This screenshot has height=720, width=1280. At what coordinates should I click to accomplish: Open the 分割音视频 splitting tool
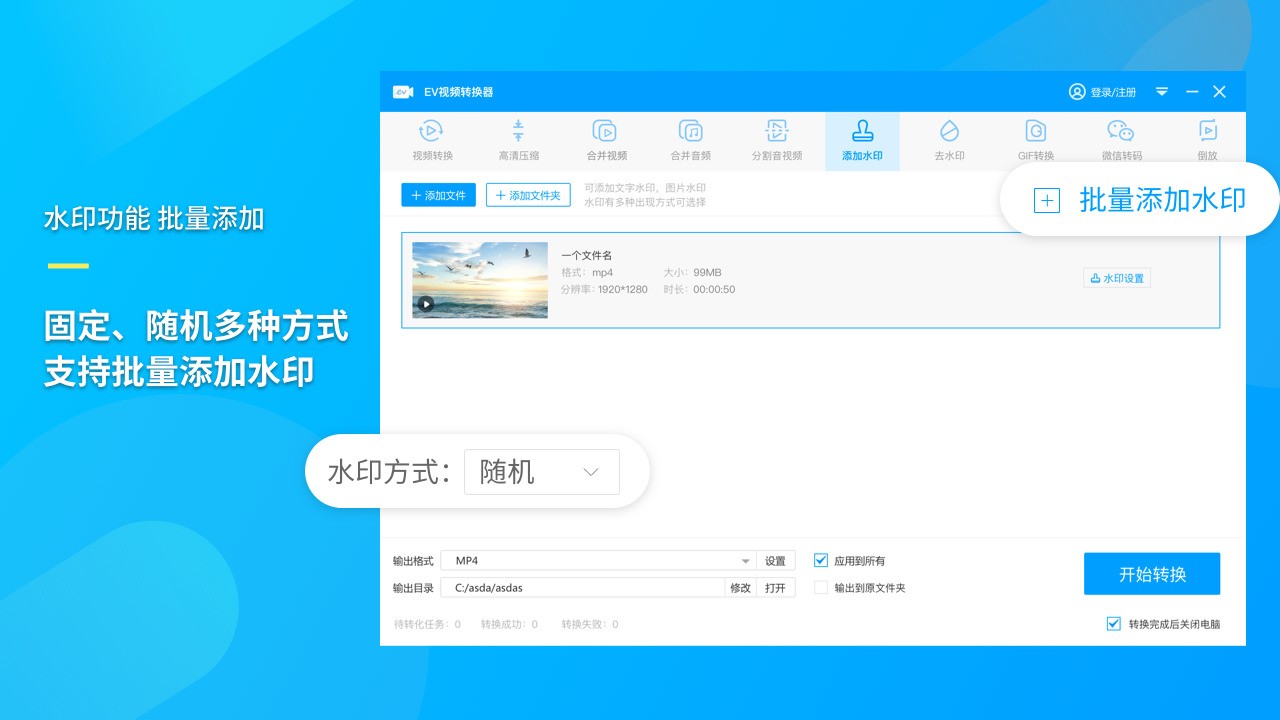[x=776, y=140]
